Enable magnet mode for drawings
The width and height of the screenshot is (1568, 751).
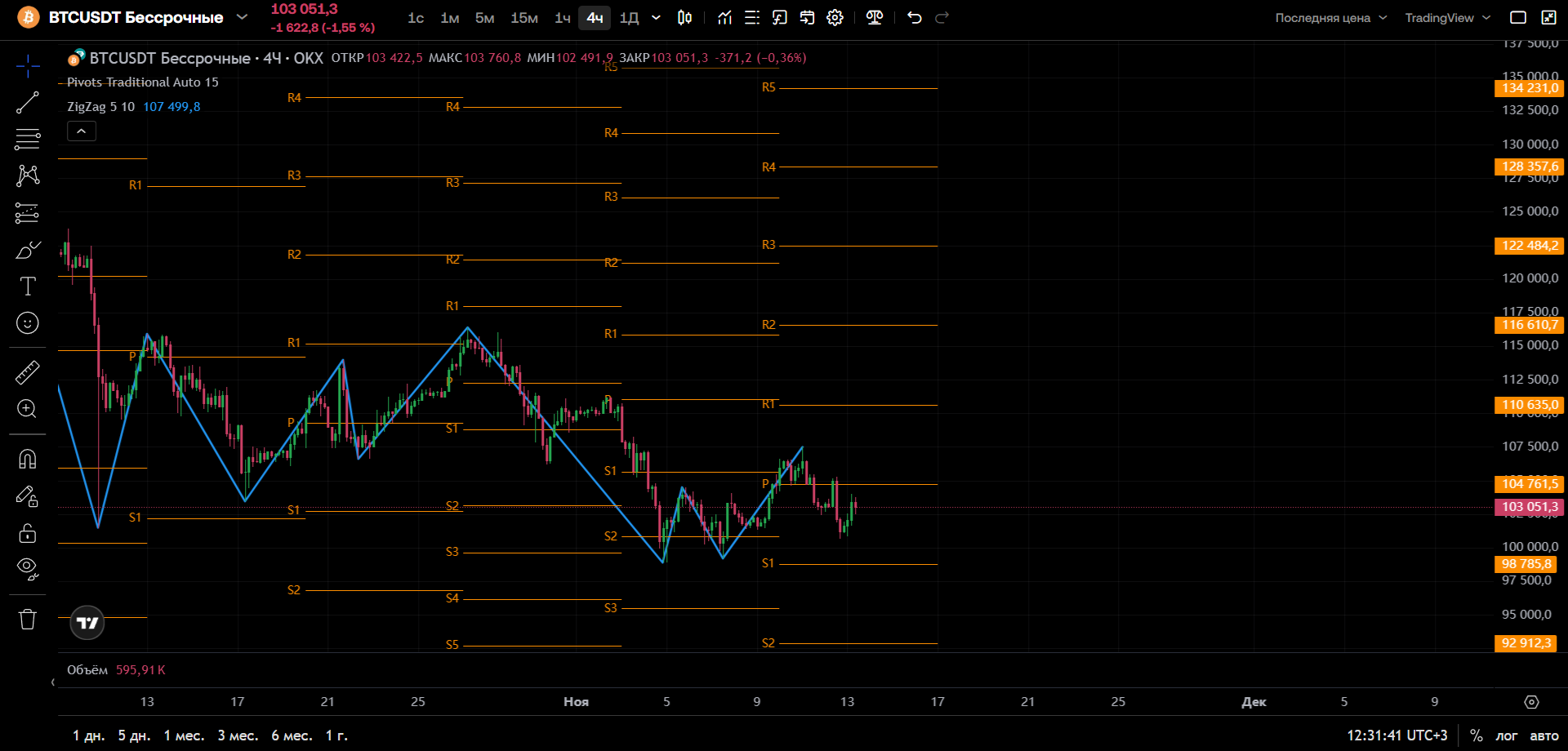point(27,459)
